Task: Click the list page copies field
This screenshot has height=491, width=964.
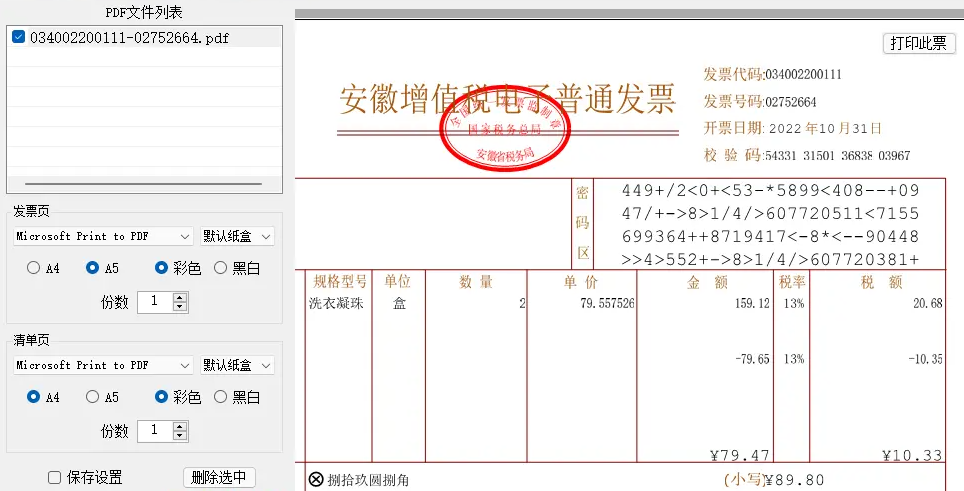Action: [155, 431]
